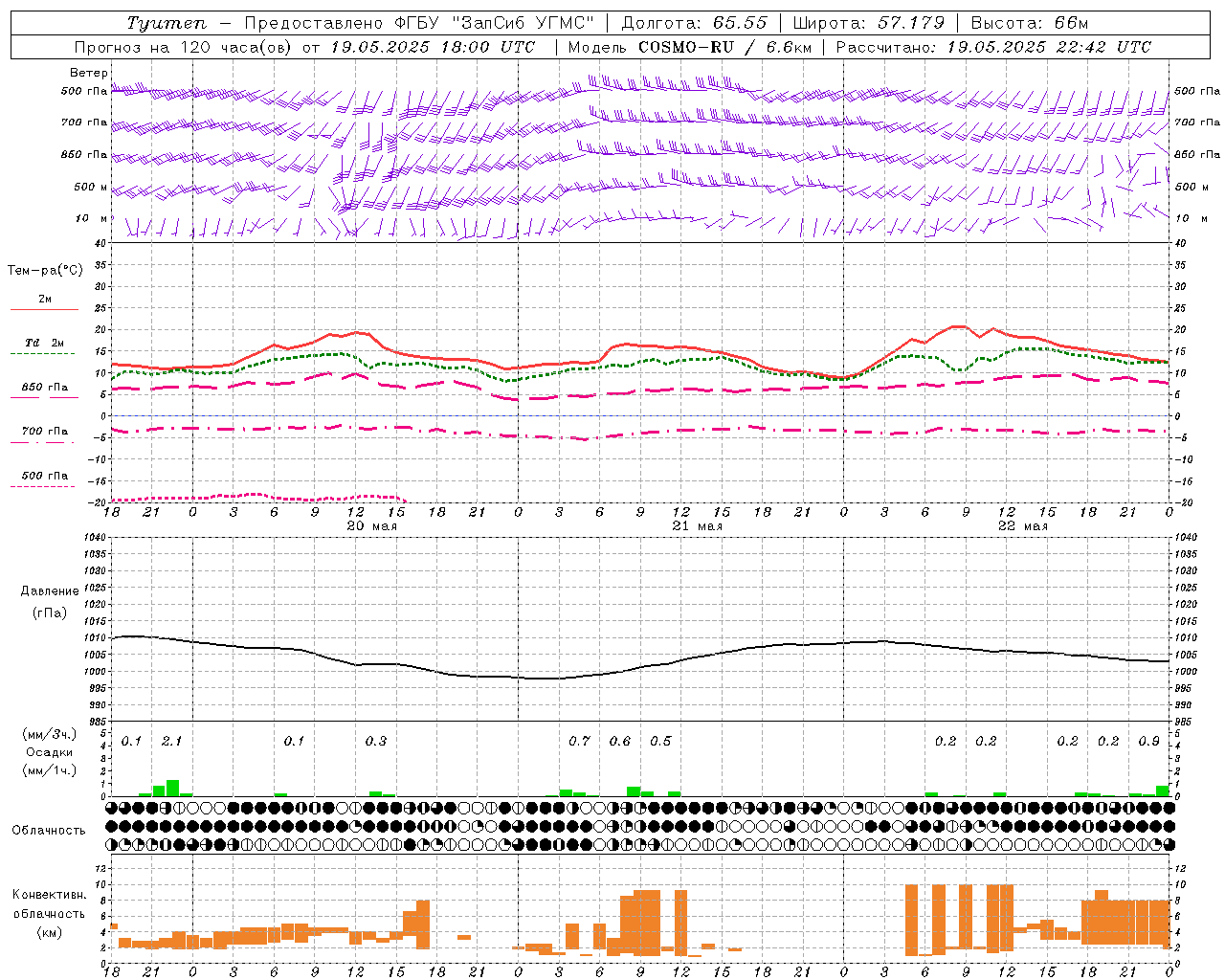This screenshot has width=1225, height=980.
Task: Select the Тем-ра(°C) axis title
Action: [45, 271]
